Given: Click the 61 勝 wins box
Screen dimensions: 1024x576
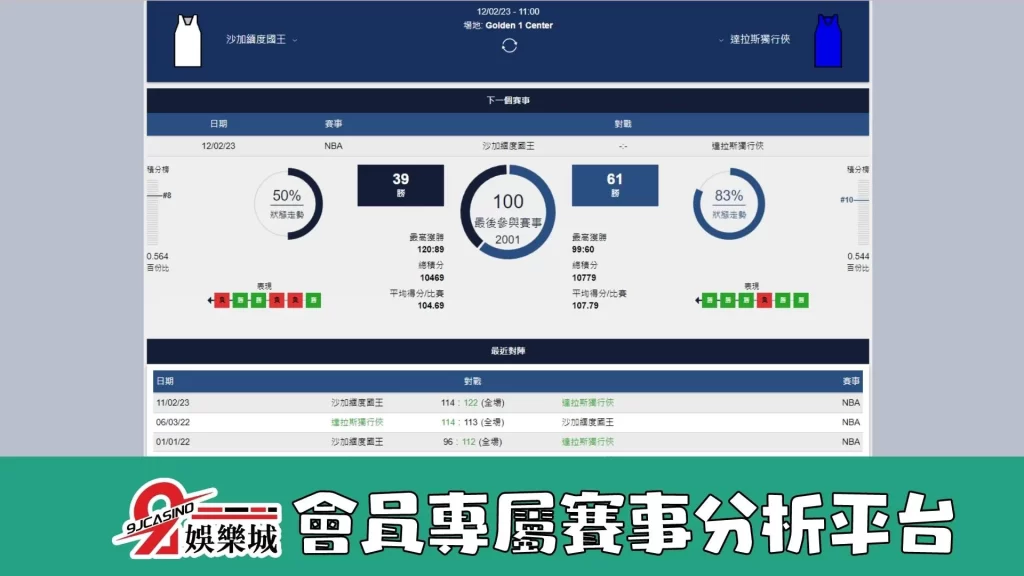Looking at the screenshot, I should (614, 186).
